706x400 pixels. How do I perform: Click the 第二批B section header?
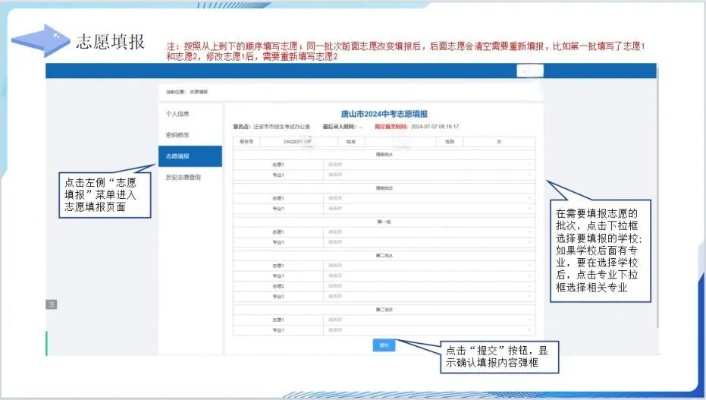coord(384,310)
